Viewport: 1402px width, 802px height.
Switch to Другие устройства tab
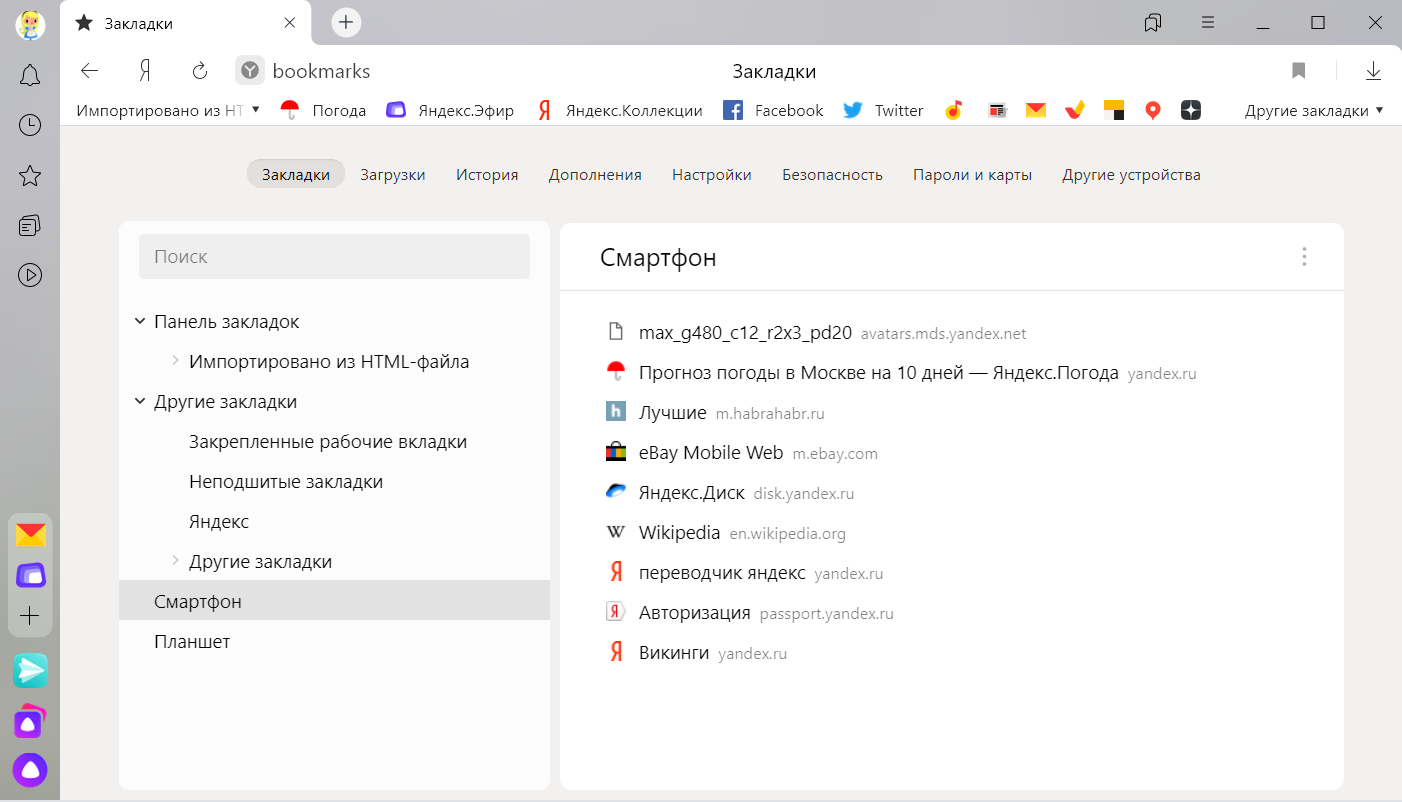pyautogui.click(x=1131, y=174)
